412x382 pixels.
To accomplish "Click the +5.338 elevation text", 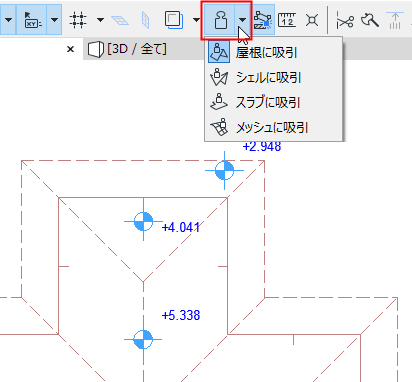I will click(x=181, y=315).
